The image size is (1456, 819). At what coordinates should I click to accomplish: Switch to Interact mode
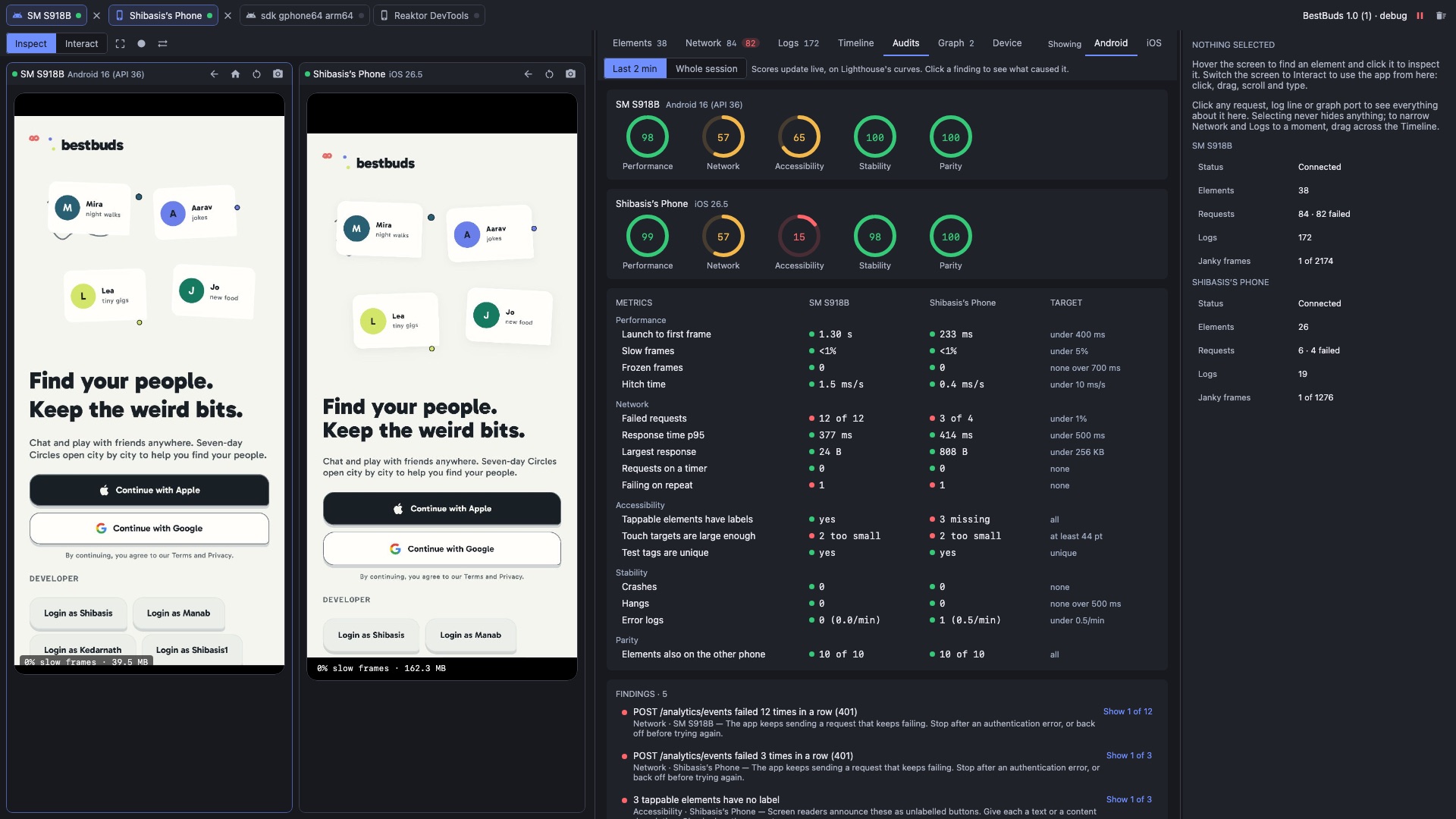[81, 44]
